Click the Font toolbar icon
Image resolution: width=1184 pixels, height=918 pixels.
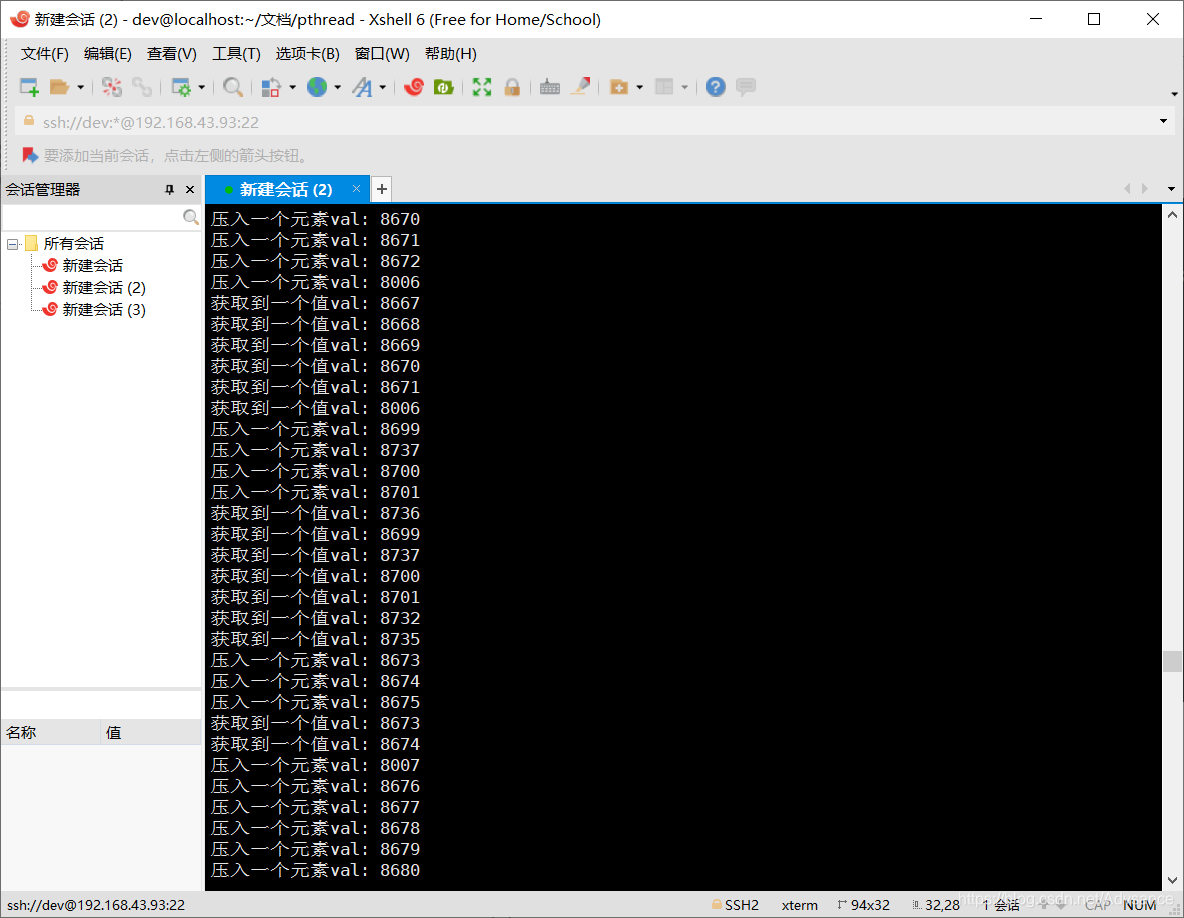pyautogui.click(x=362, y=87)
